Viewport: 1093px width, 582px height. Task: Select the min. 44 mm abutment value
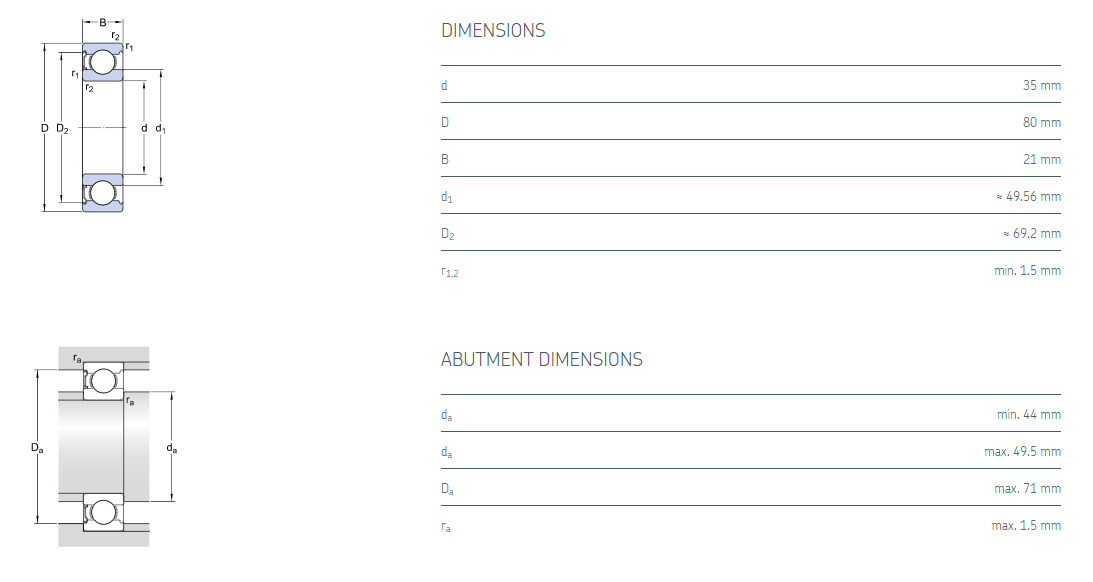[x=1029, y=415]
